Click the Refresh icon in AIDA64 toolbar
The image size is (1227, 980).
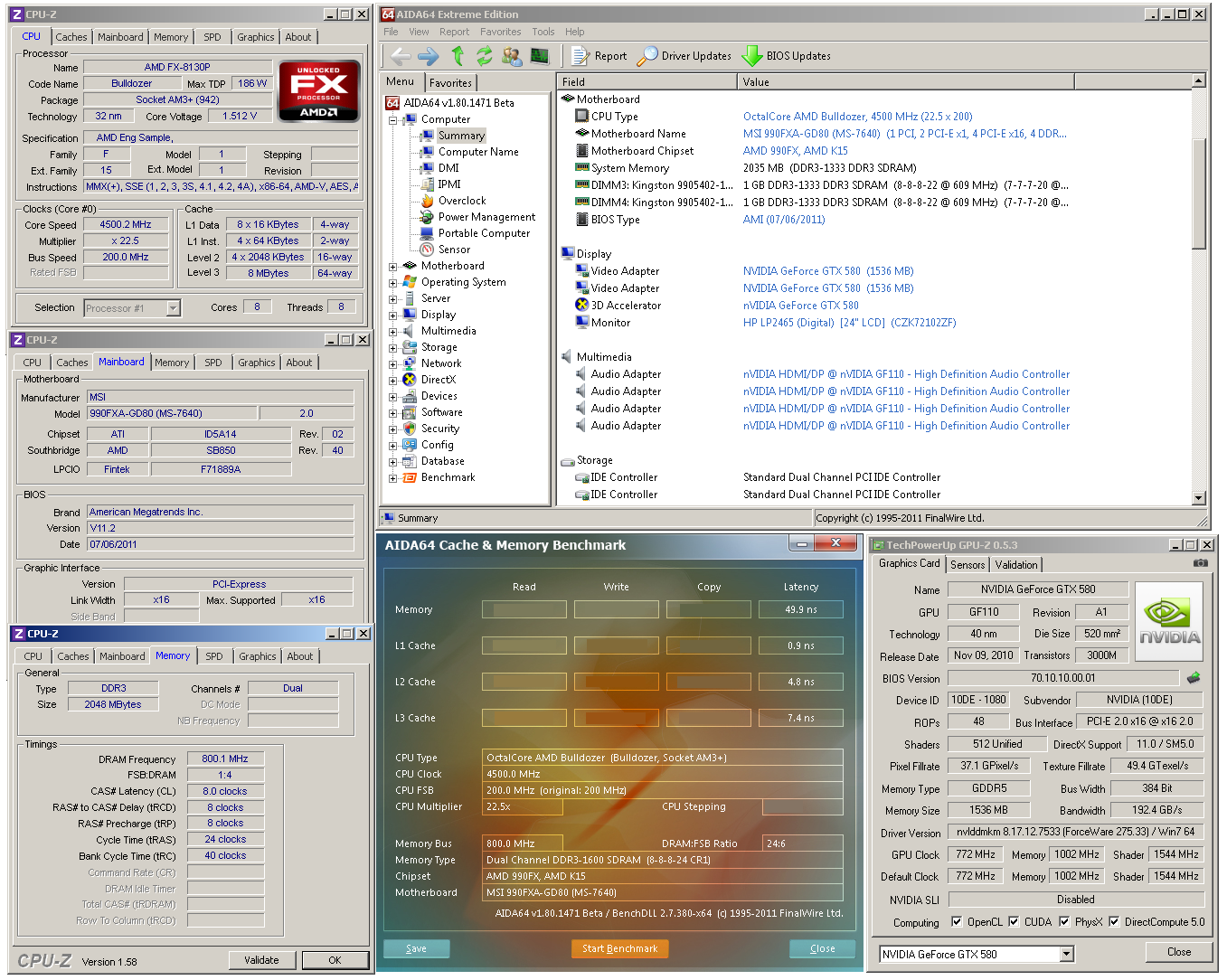tap(485, 56)
